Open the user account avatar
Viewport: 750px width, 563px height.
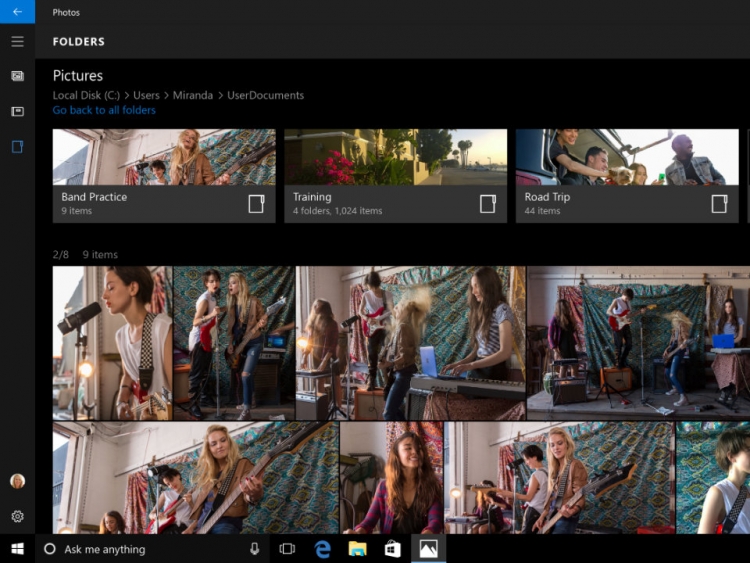coord(17,481)
